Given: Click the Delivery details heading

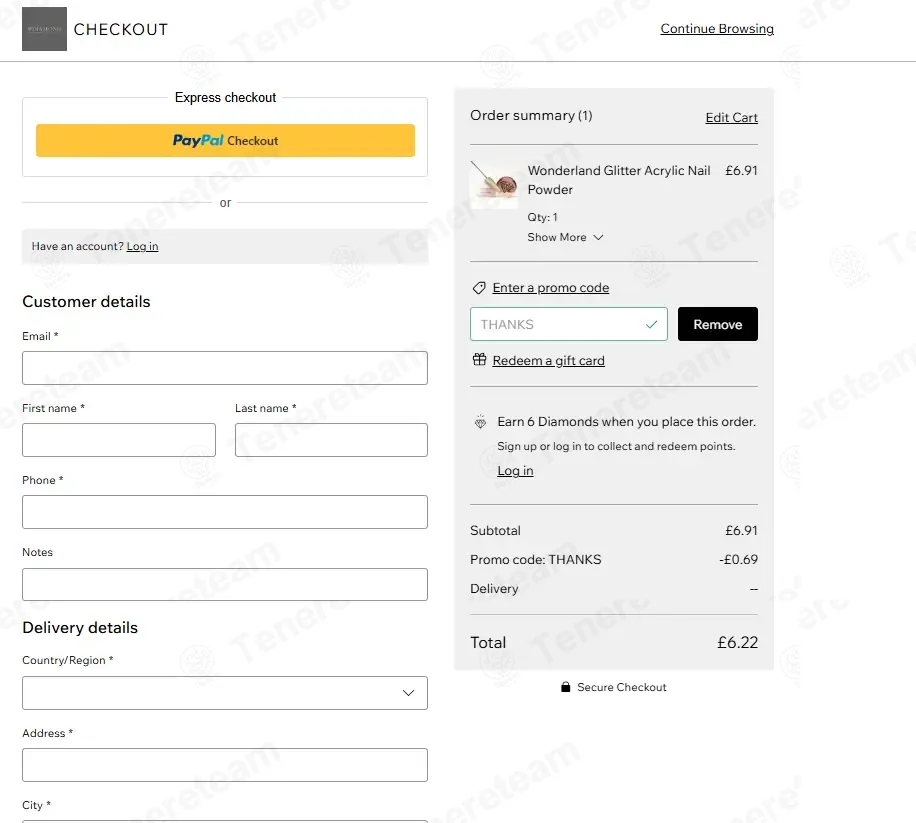Looking at the screenshot, I should click(80, 627).
